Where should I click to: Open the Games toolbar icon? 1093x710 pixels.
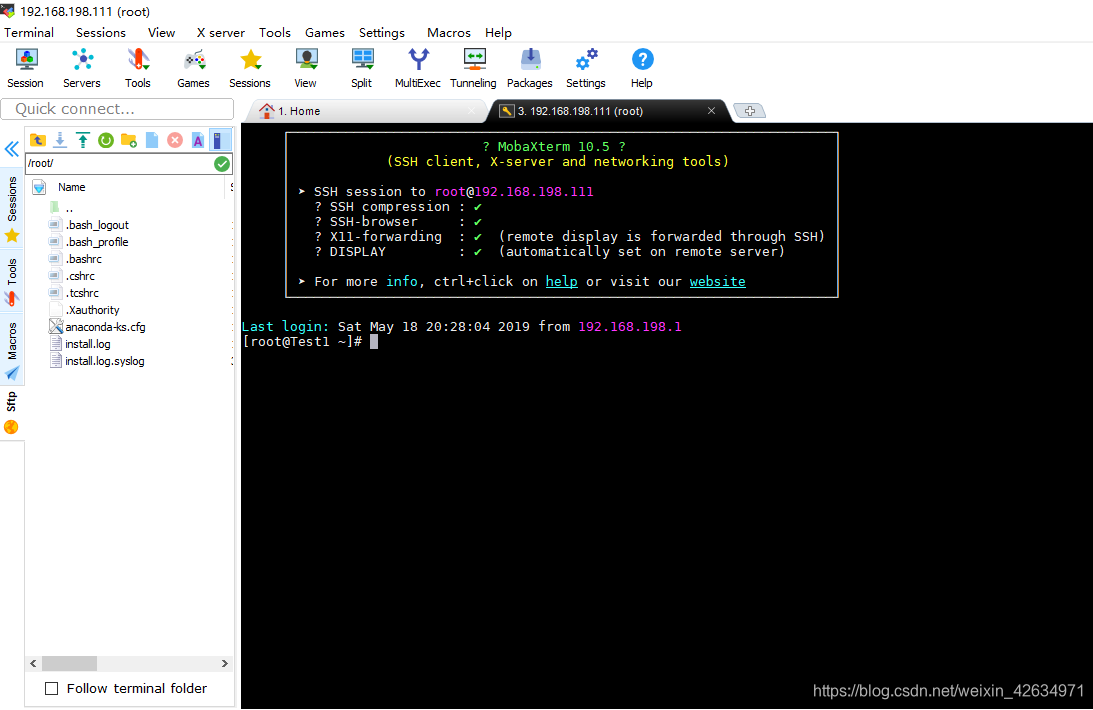[193, 68]
